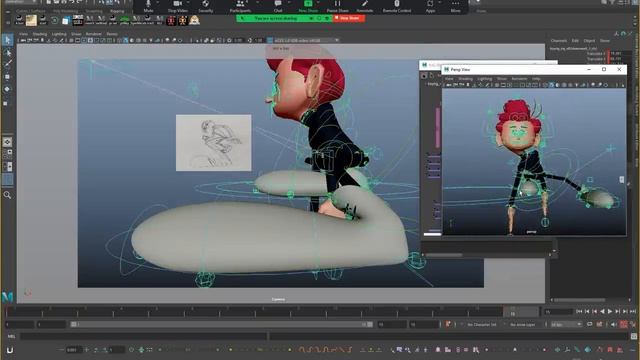
Task: Open the viewport renderer dropdown
Action: pos(303,40)
